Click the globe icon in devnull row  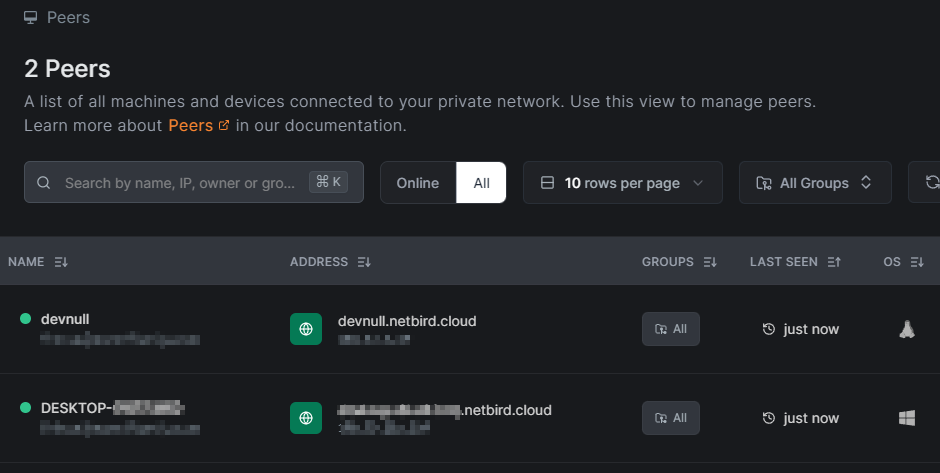tap(306, 329)
